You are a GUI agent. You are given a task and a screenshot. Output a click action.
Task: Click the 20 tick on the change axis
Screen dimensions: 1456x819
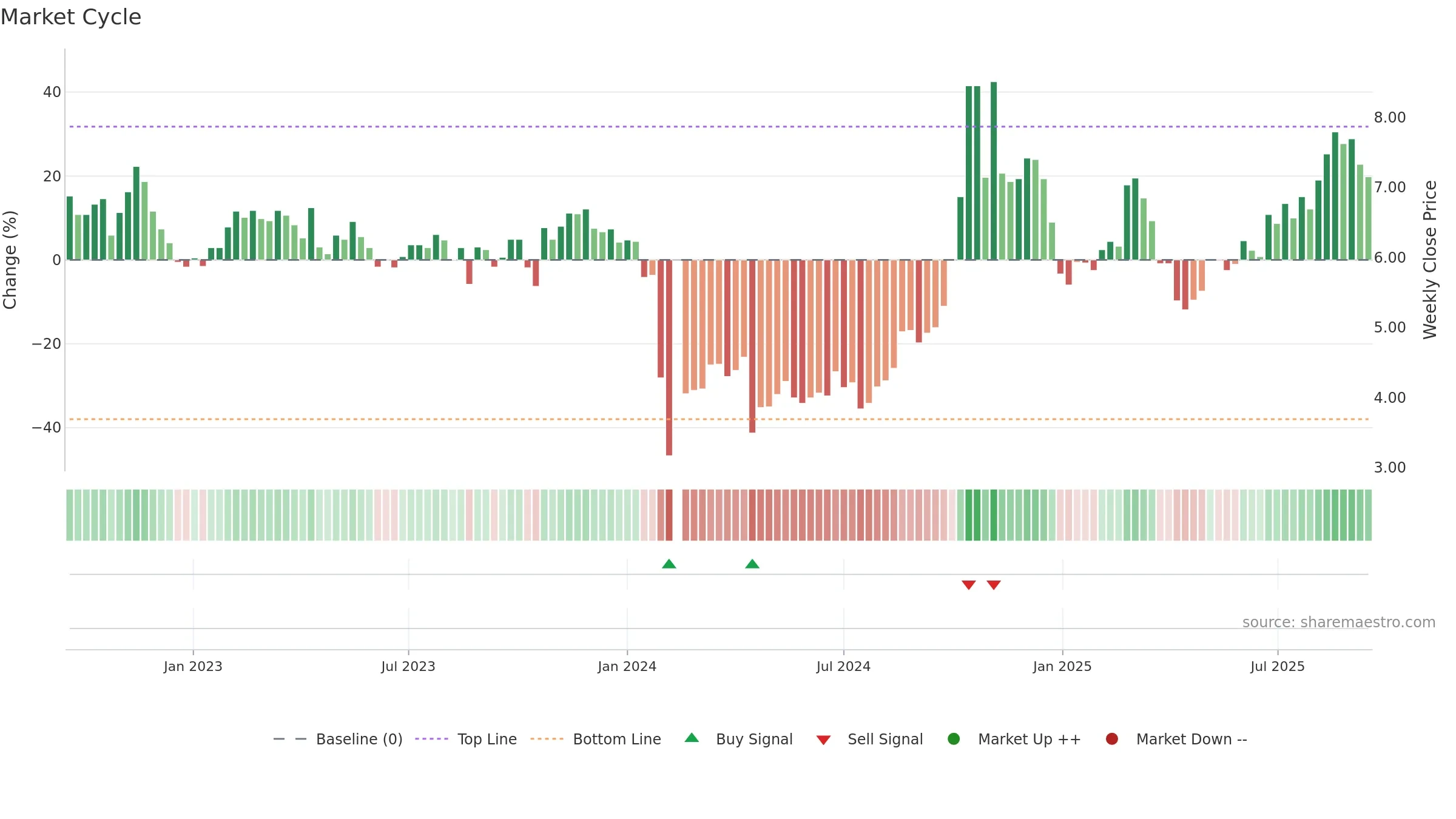(52, 177)
